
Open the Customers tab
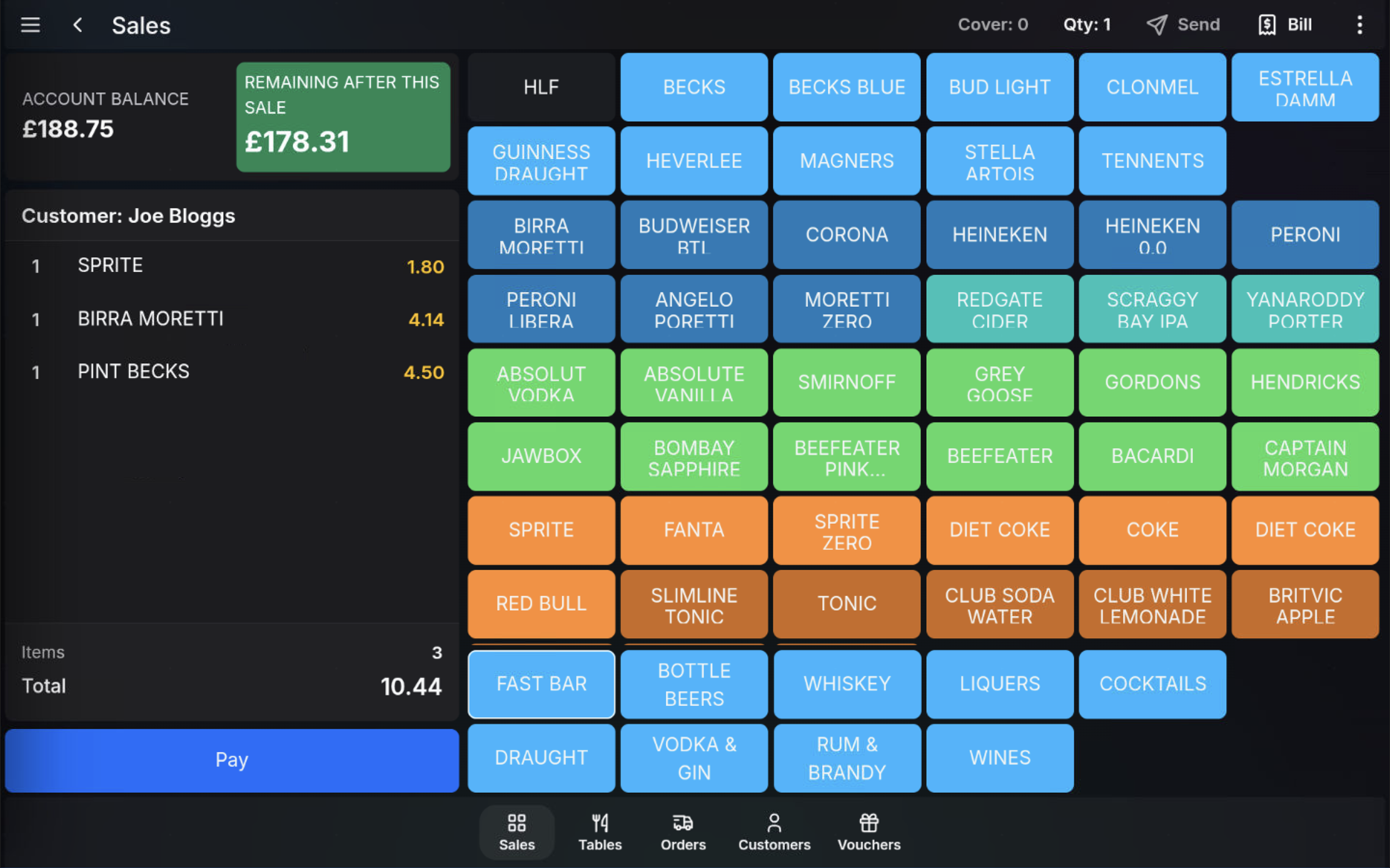(x=774, y=833)
